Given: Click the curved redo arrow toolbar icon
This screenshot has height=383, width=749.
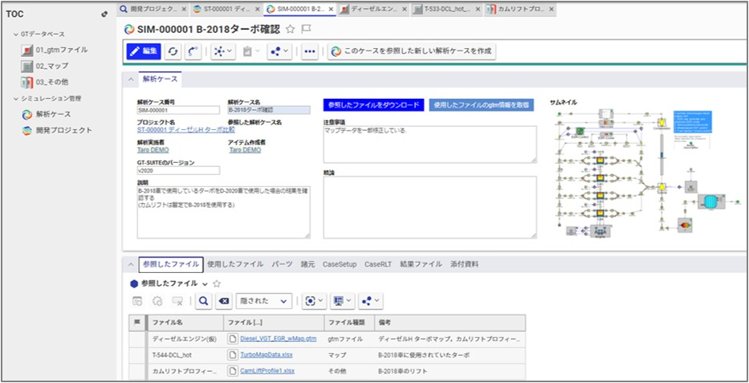Looking at the screenshot, I should [193, 52].
